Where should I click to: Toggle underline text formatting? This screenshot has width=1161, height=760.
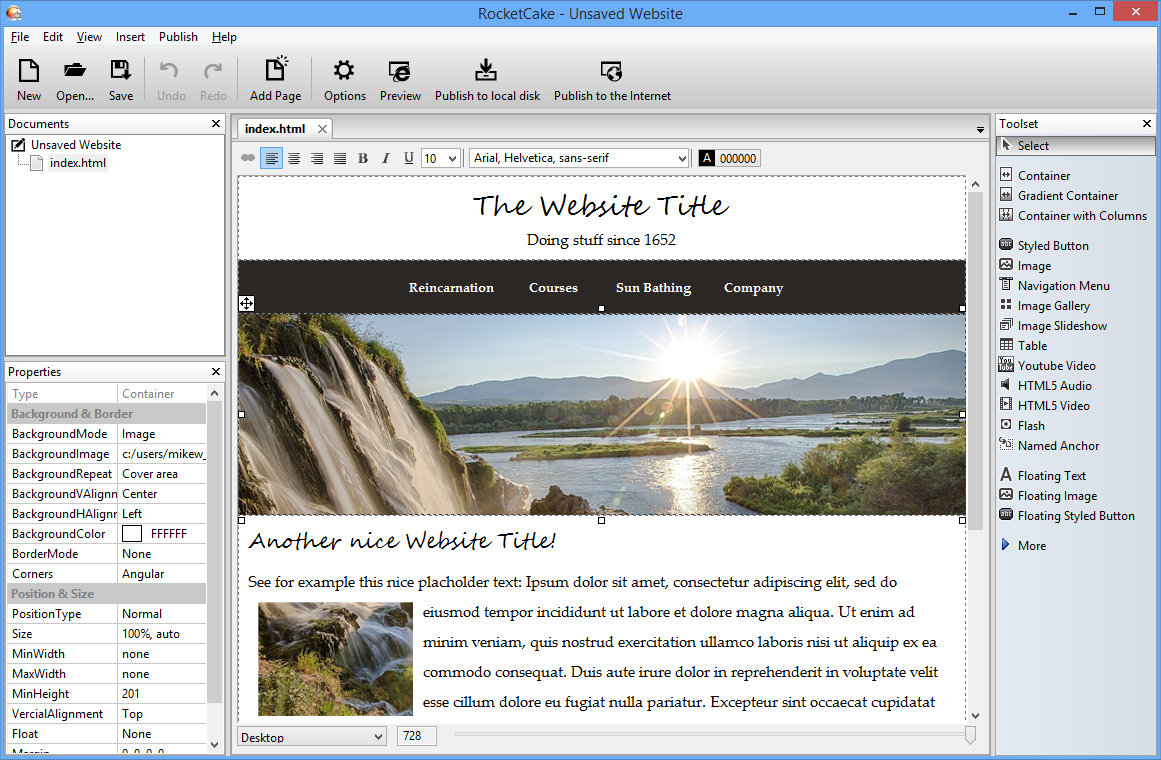click(409, 158)
